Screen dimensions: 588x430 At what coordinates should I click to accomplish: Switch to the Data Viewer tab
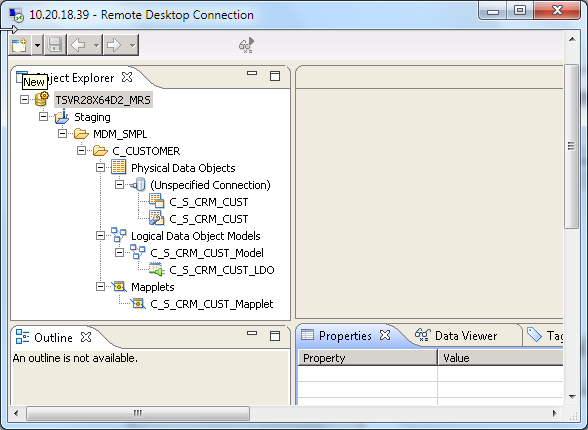click(x=456, y=336)
